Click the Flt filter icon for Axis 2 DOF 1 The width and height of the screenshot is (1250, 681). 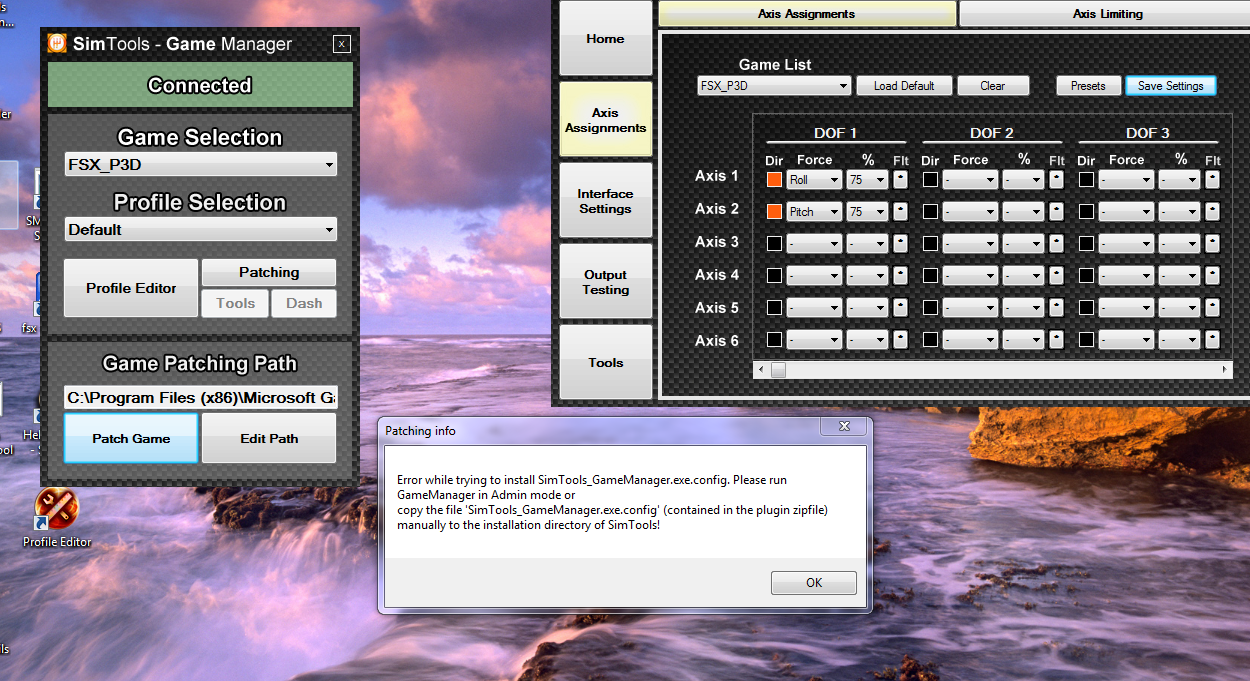click(900, 211)
